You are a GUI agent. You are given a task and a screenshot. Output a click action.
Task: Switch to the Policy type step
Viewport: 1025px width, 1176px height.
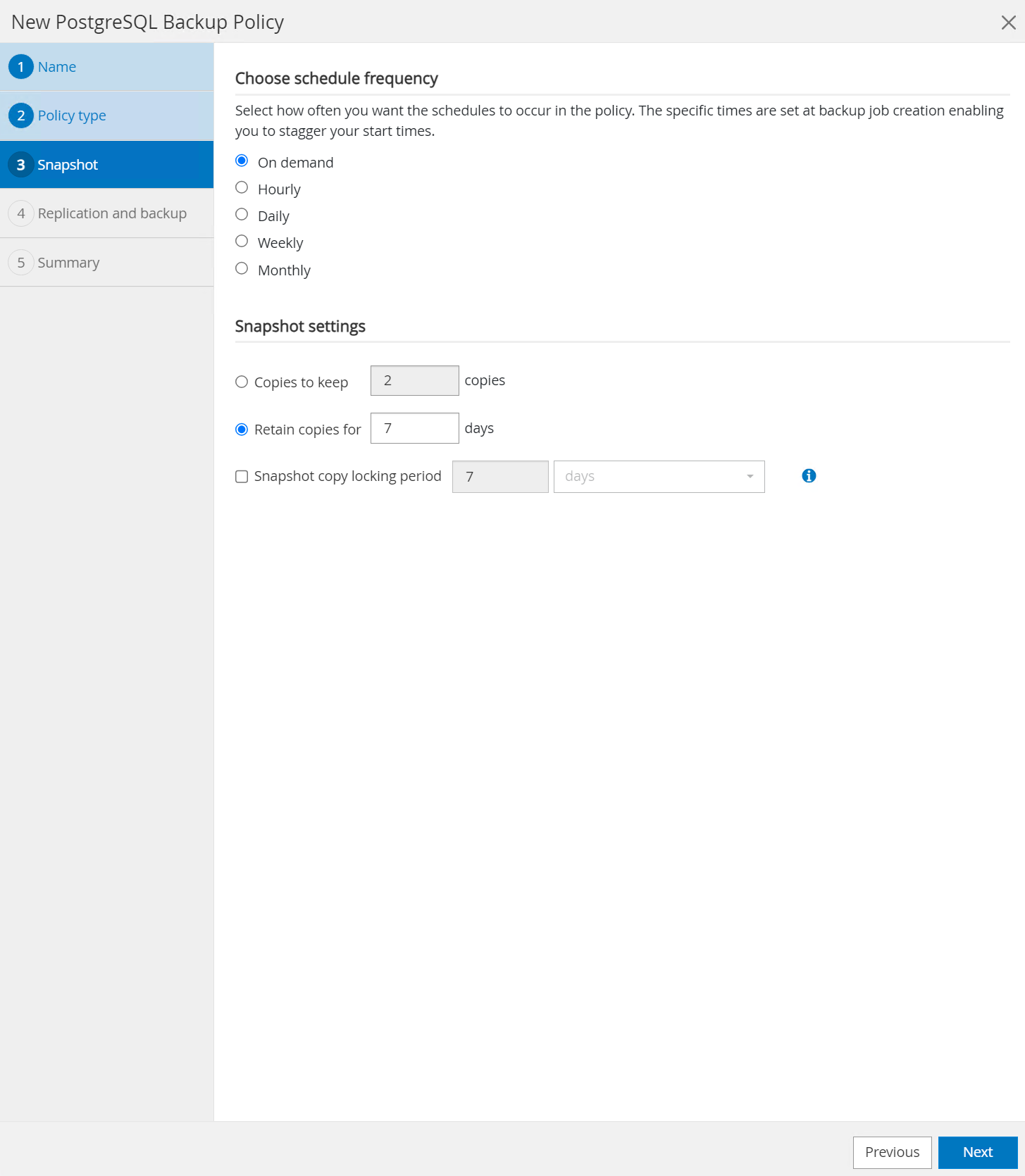point(72,115)
